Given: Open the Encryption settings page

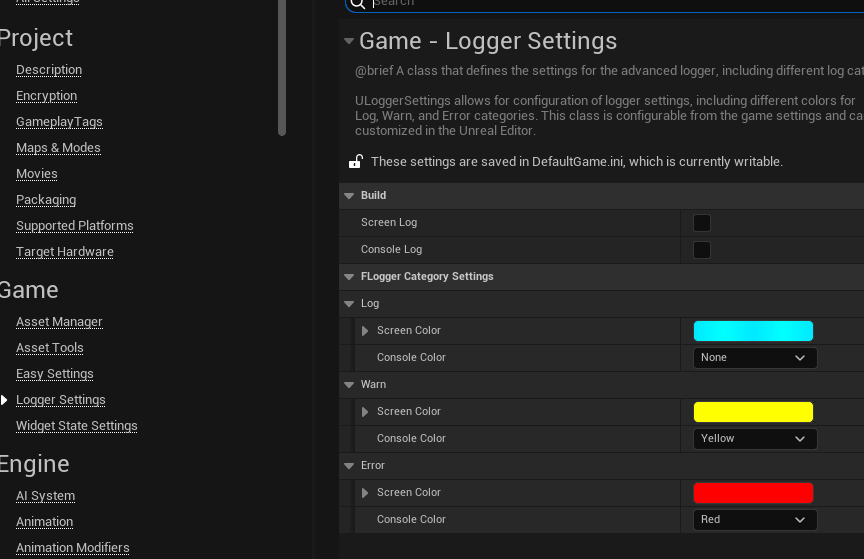Looking at the screenshot, I should click(x=46, y=96).
